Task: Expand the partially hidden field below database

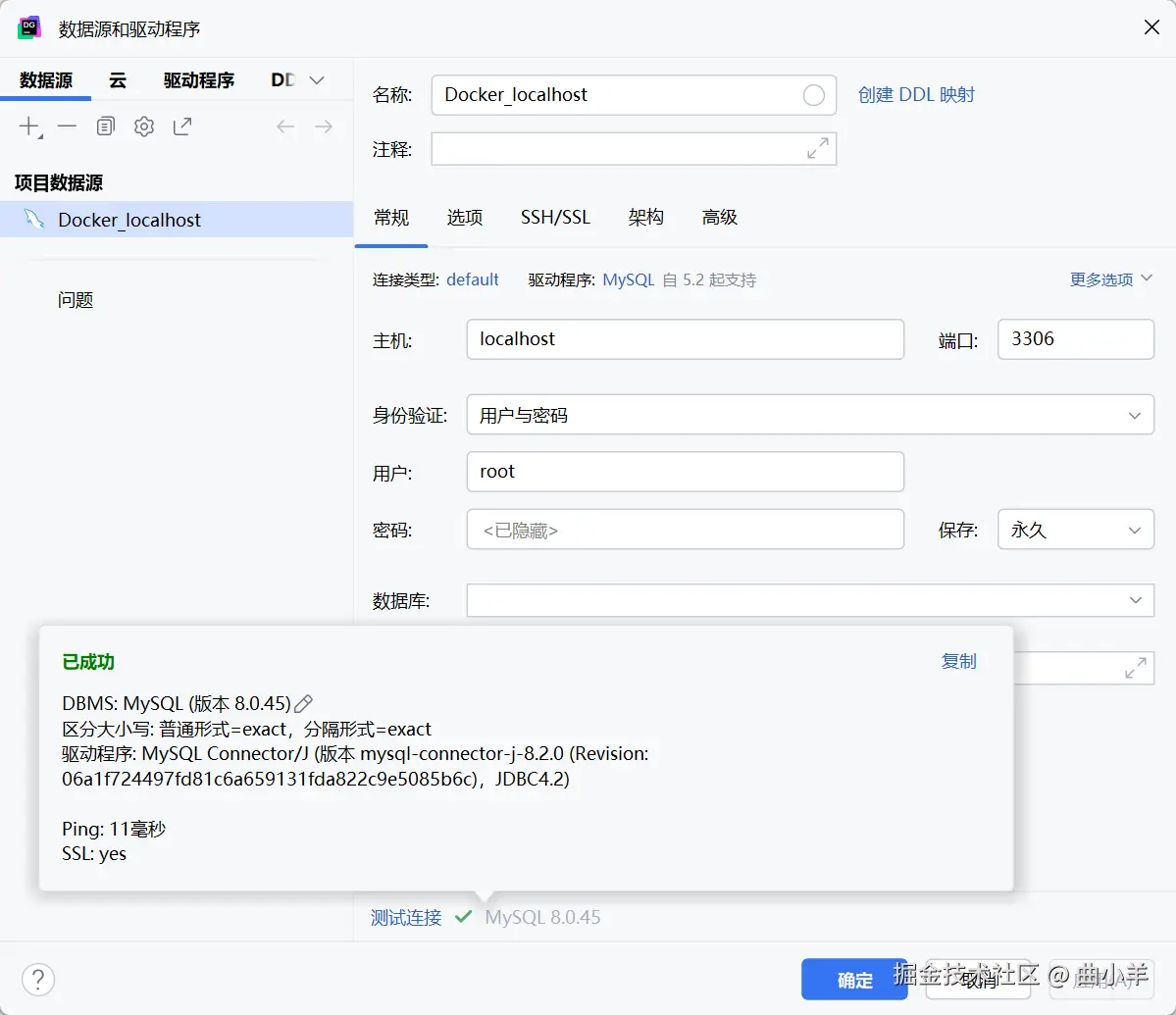Action: [x=1136, y=667]
